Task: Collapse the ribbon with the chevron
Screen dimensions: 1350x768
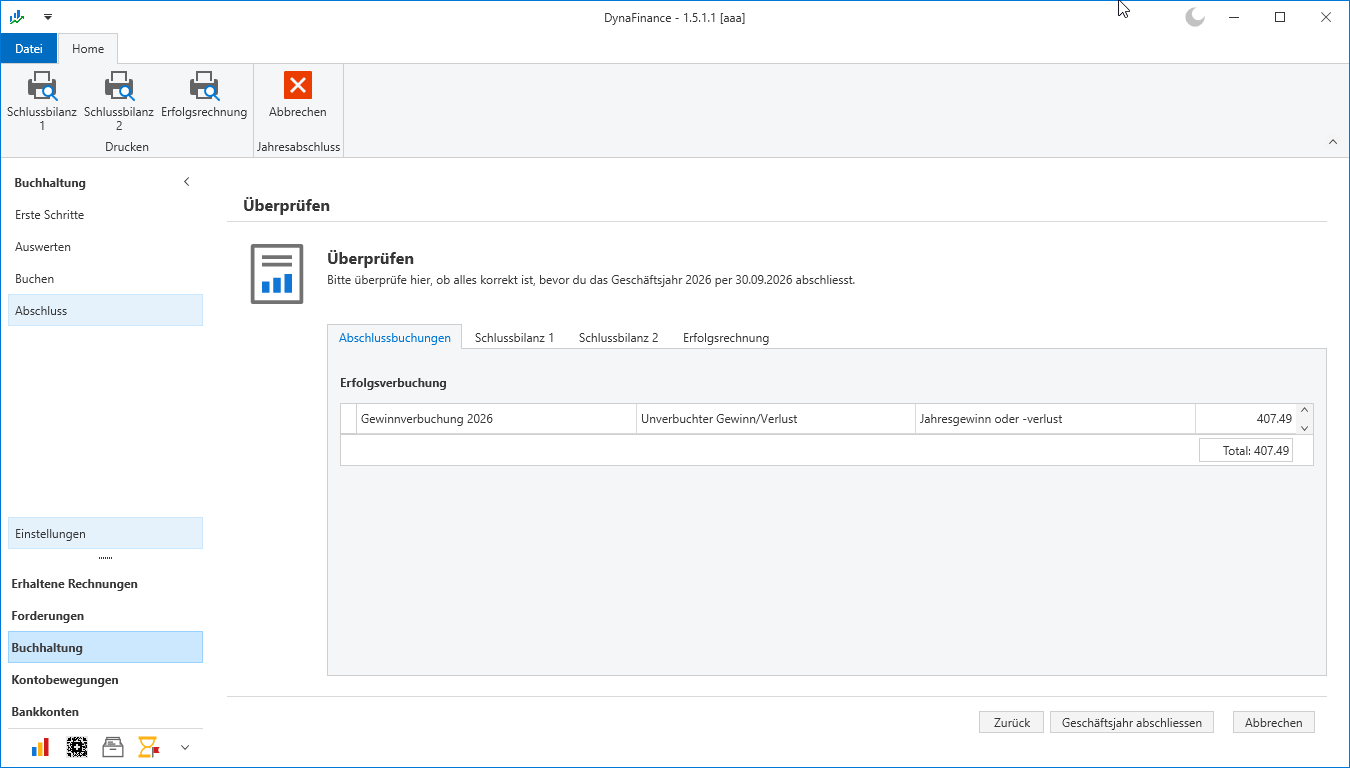Action: pos(1332,142)
